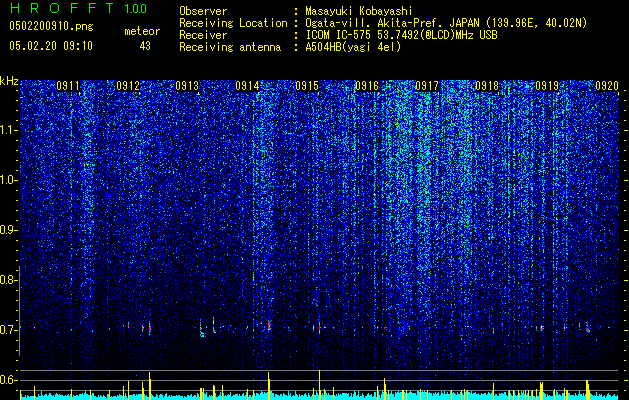The height and width of the screenshot is (400, 629).
Task: Click the version number 1.0.0
Action: (x=136, y=9)
